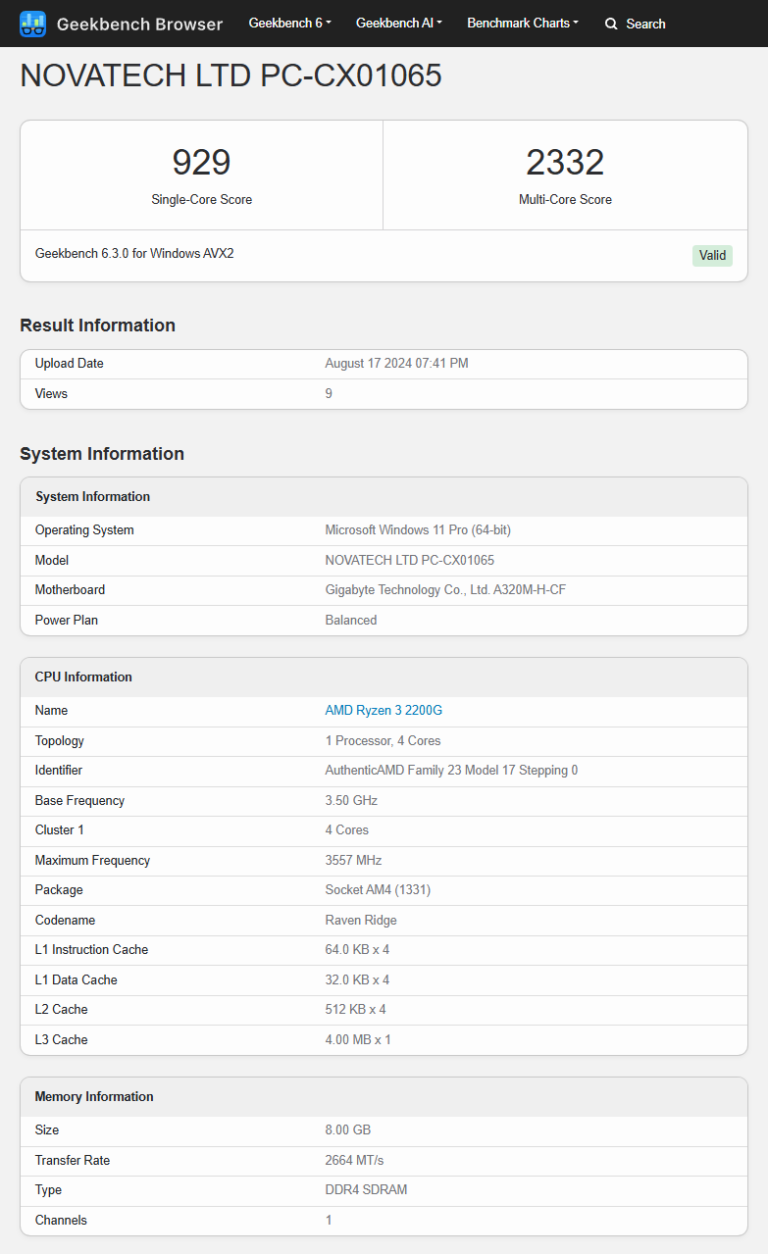
Task: Click the 929 single-core score
Action: point(201,162)
